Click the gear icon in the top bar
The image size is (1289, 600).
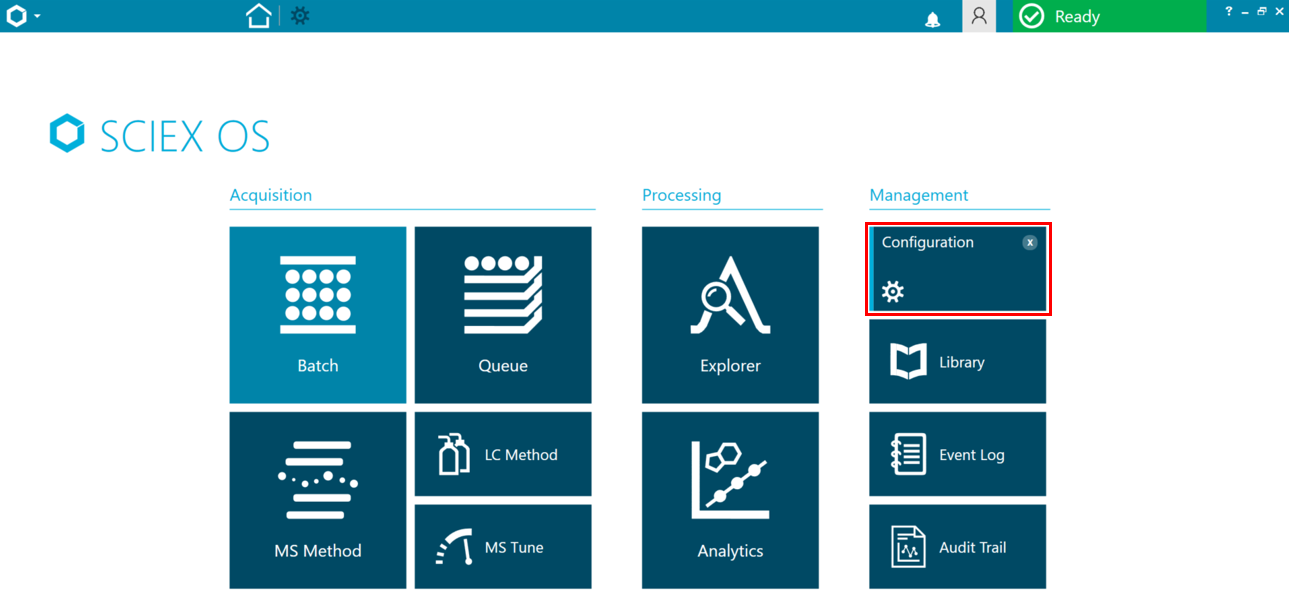coord(300,16)
